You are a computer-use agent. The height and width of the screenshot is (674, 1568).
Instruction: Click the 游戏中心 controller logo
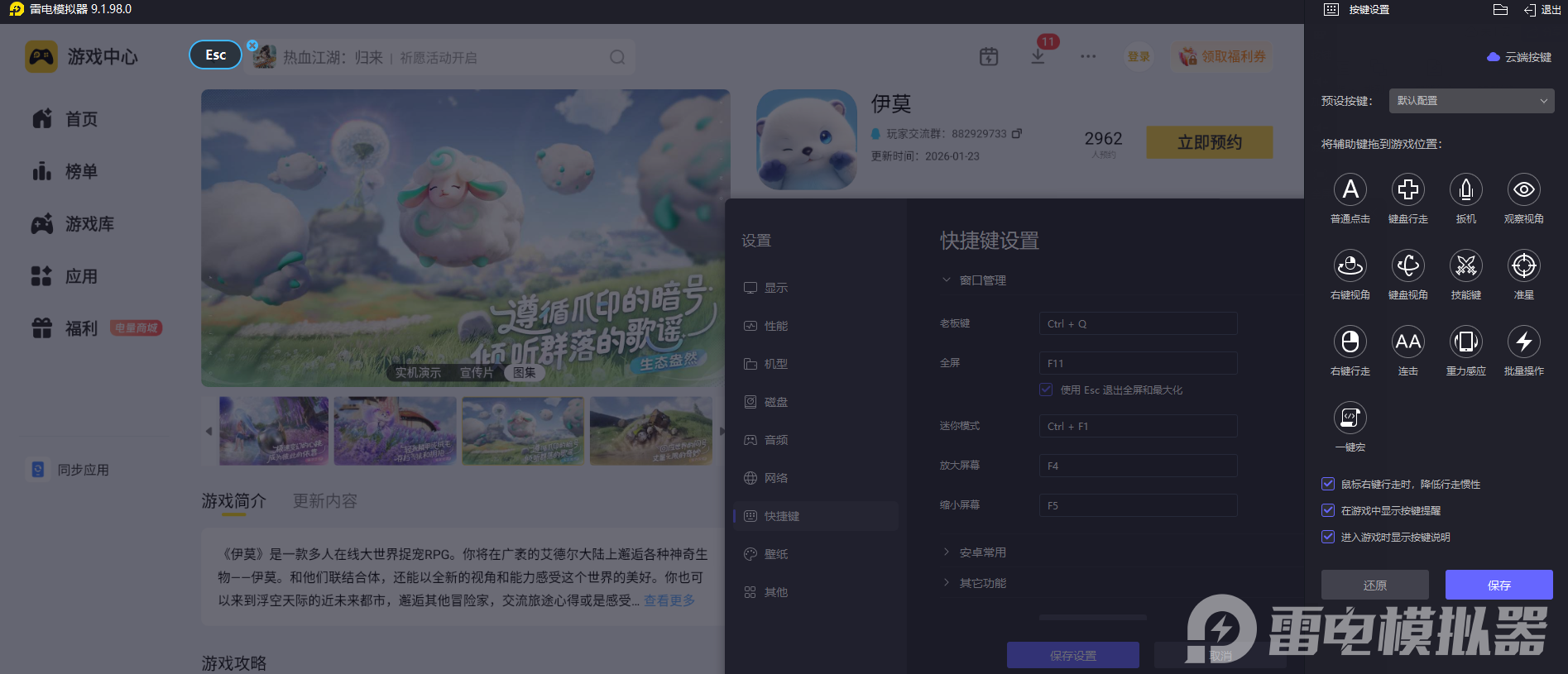click(41, 56)
